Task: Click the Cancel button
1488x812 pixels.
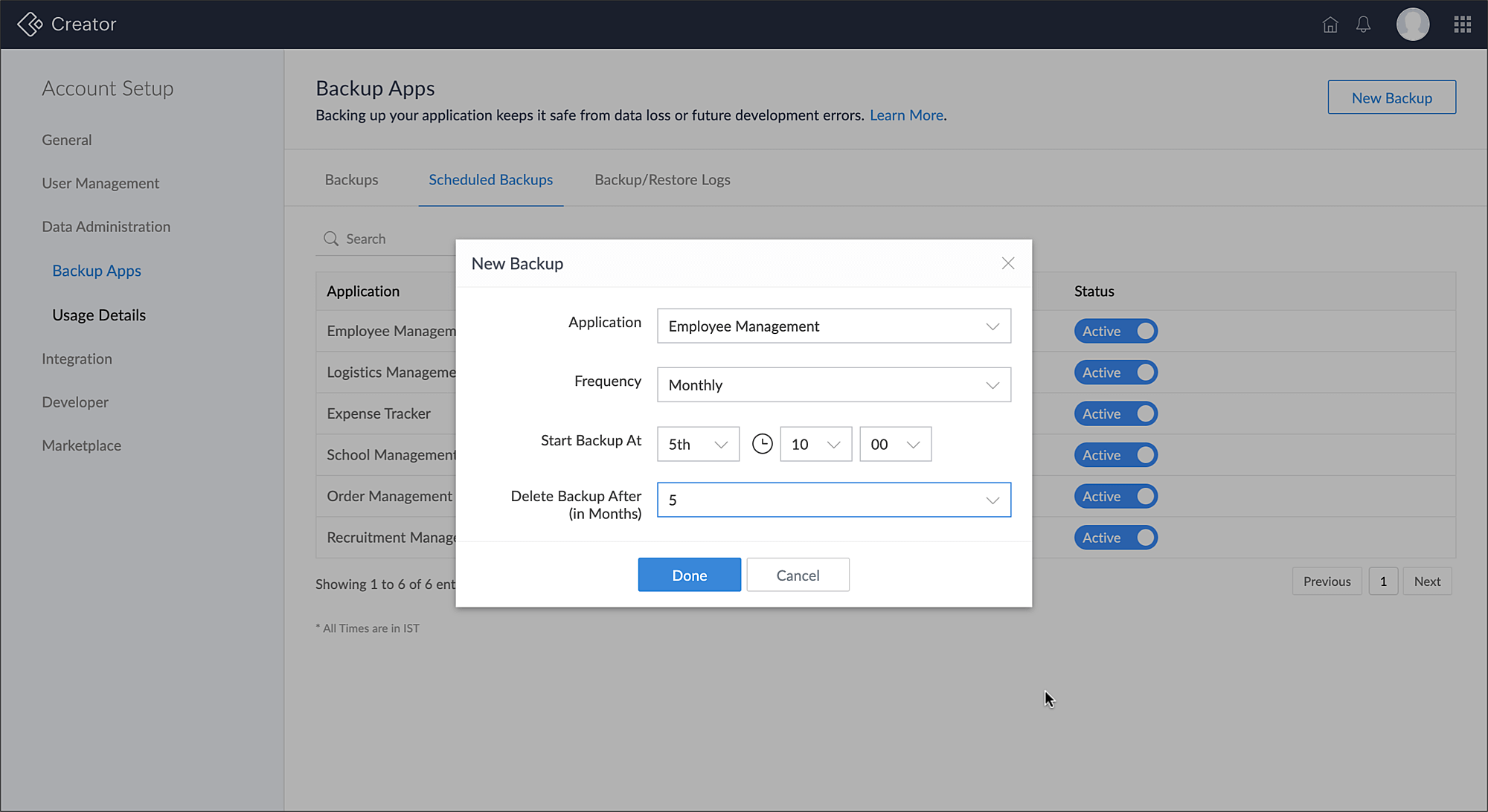Action: 798,575
